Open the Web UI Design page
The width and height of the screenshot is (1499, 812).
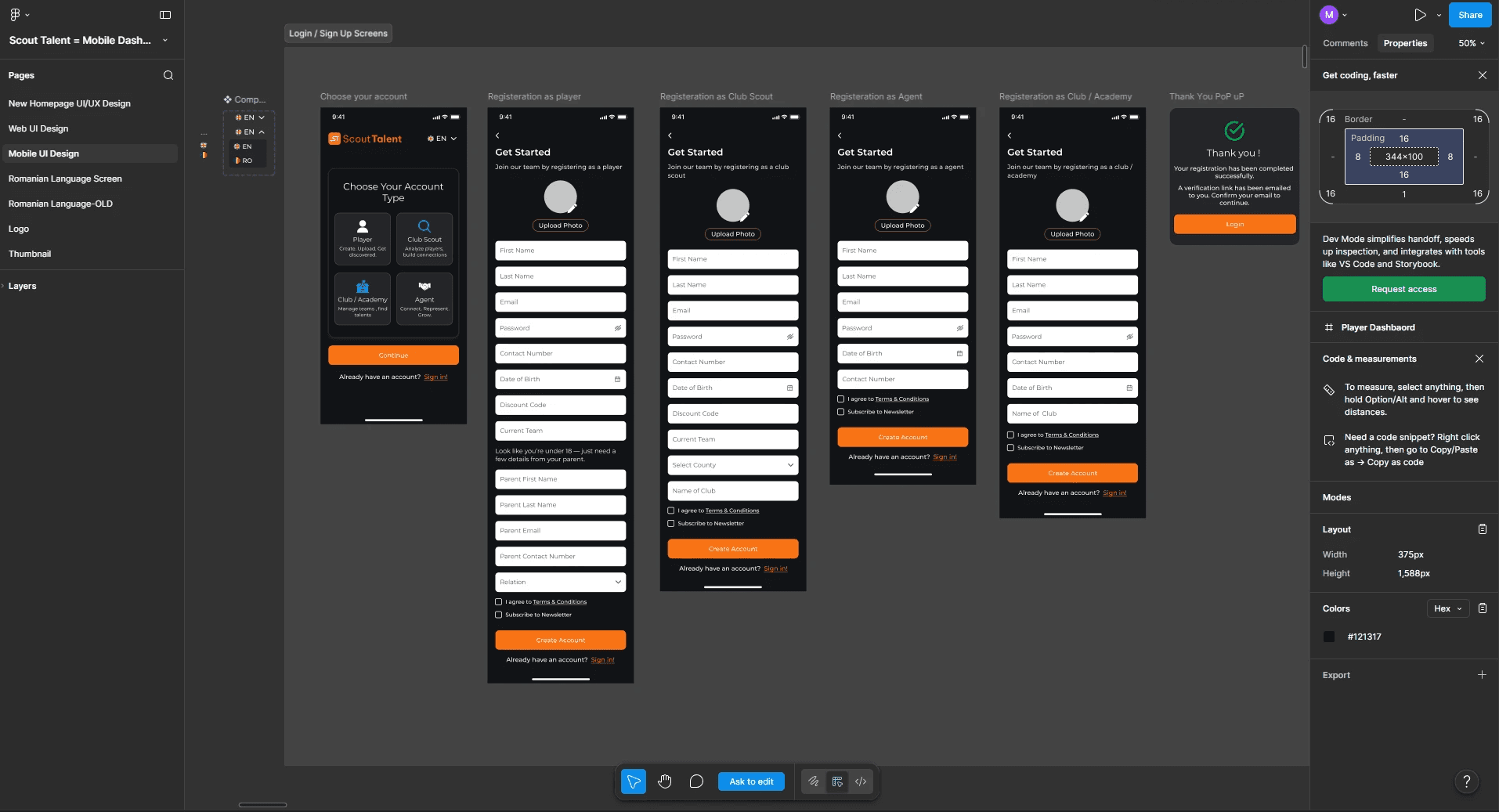[x=38, y=128]
